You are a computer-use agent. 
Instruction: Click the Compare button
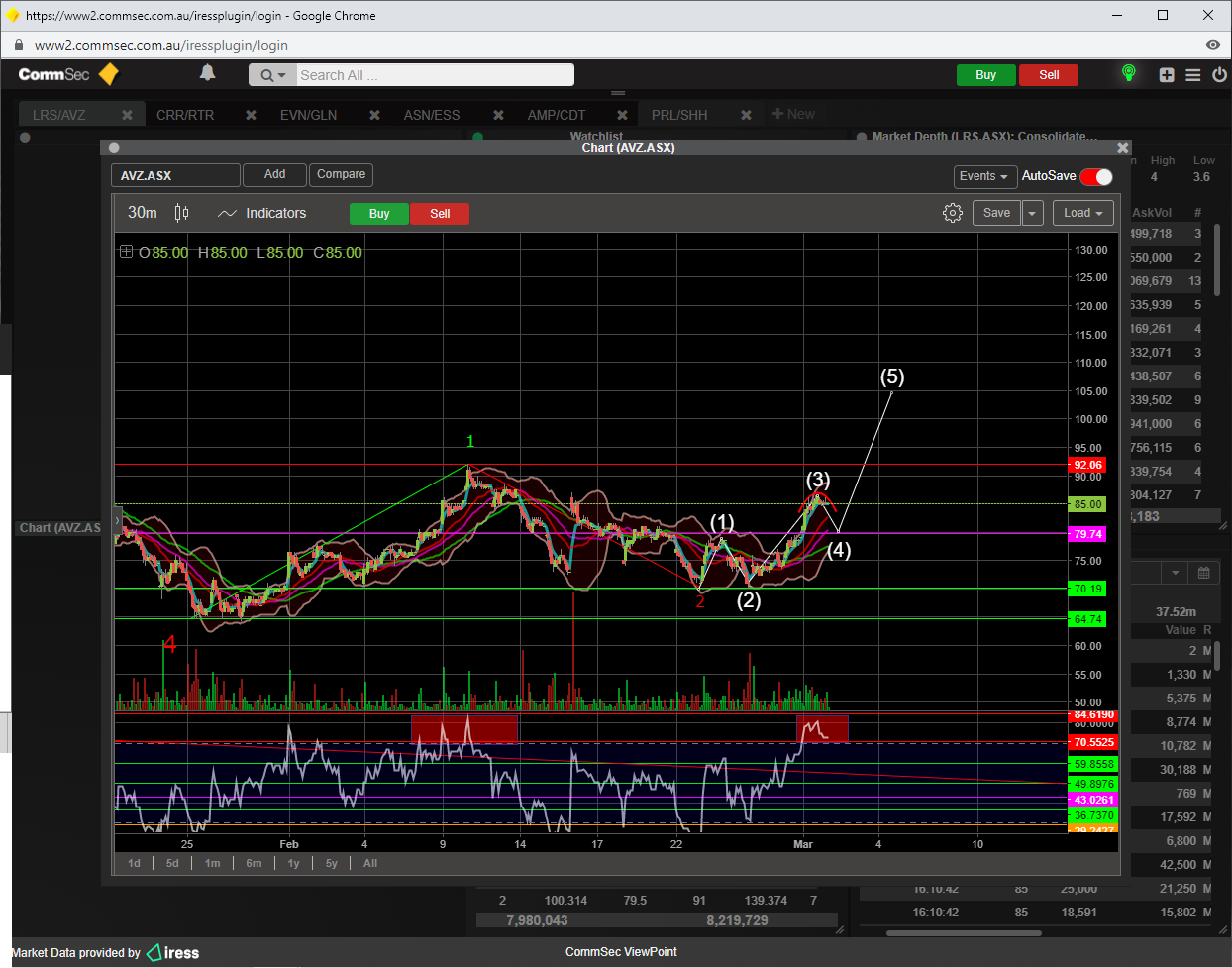click(x=341, y=174)
